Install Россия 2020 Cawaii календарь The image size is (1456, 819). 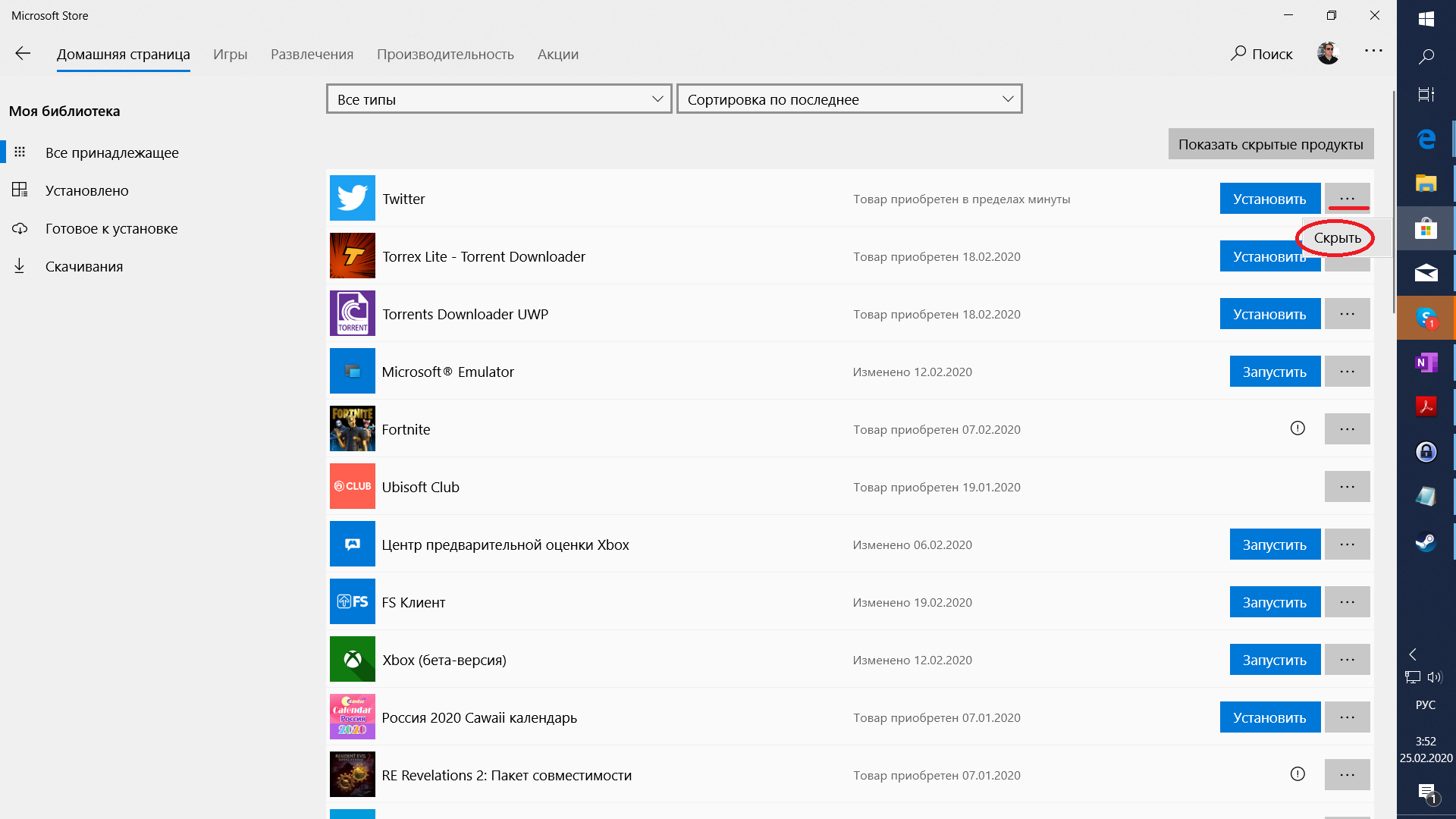(x=1270, y=717)
